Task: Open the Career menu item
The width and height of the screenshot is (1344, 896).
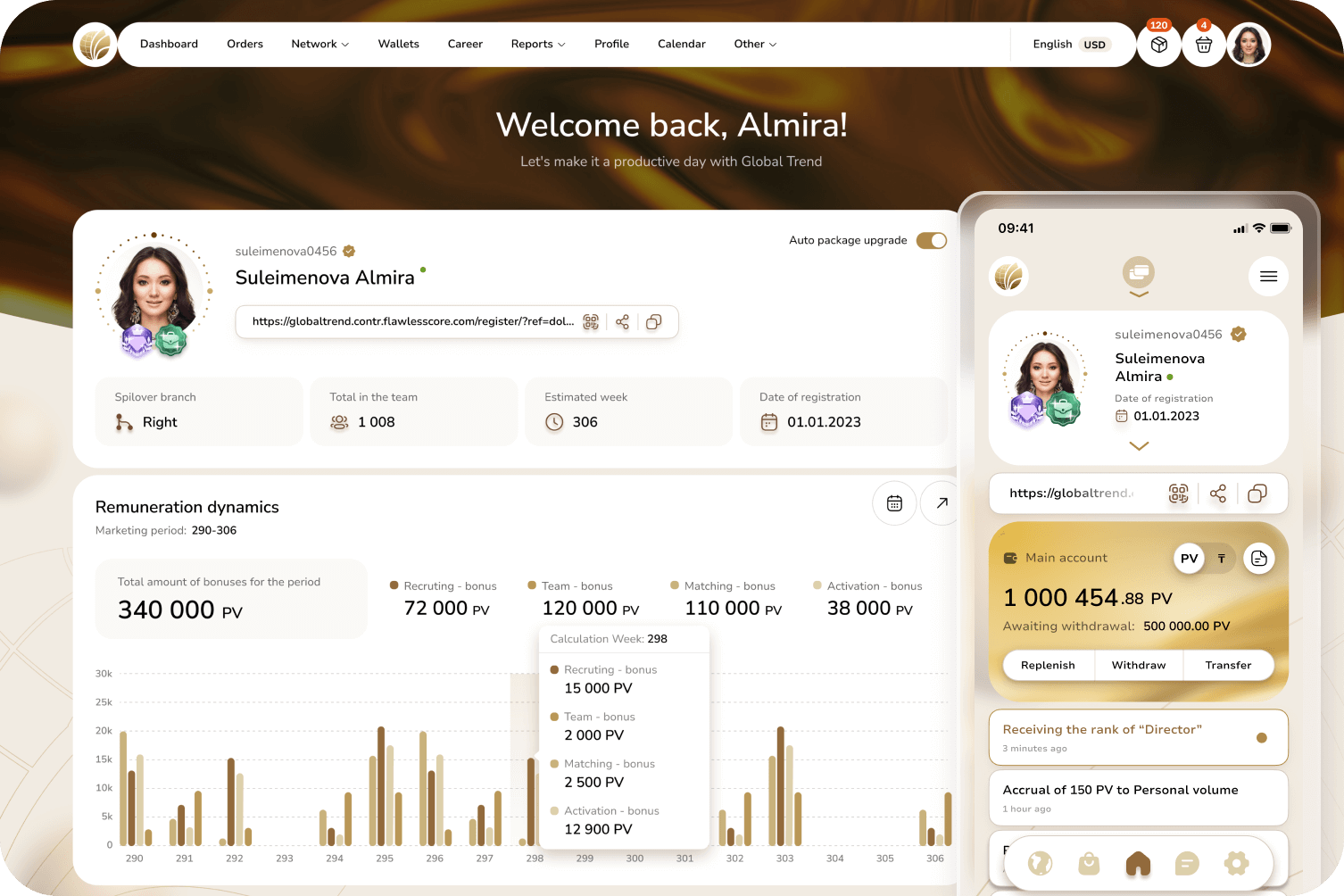Action: coord(465,44)
